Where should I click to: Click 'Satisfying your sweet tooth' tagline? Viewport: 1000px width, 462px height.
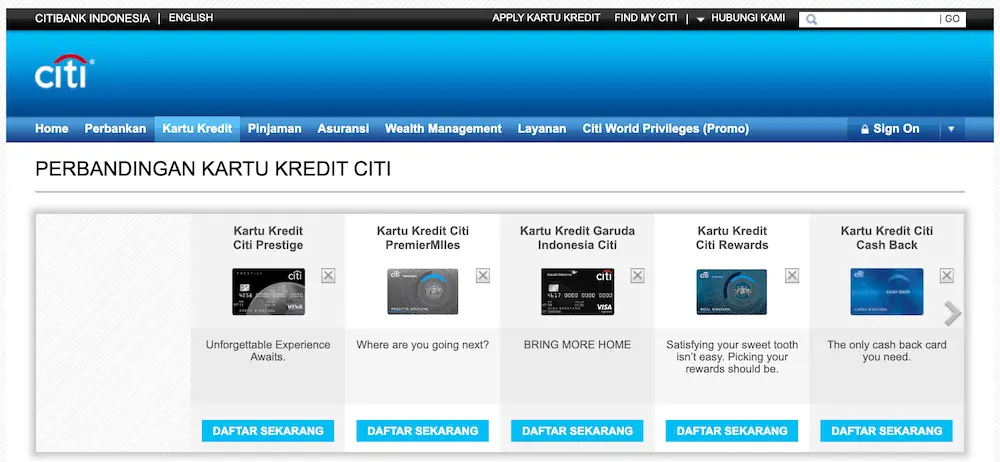[x=732, y=357]
